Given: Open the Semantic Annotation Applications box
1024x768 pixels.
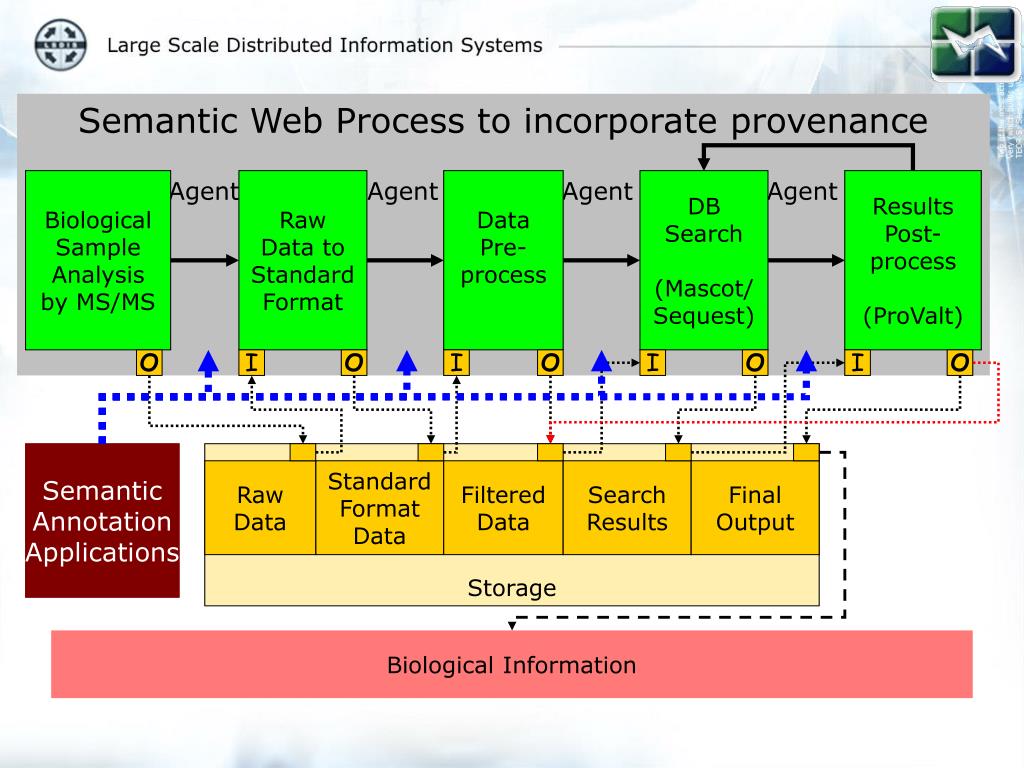Looking at the screenshot, I should coord(103,520).
